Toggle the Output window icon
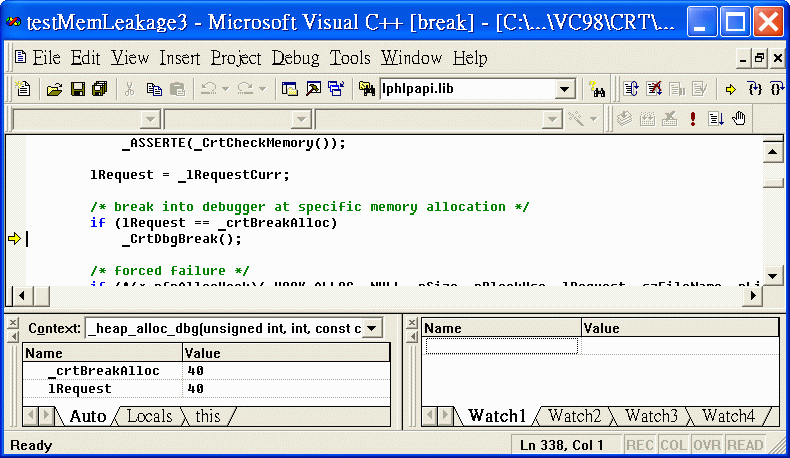 [x=313, y=90]
